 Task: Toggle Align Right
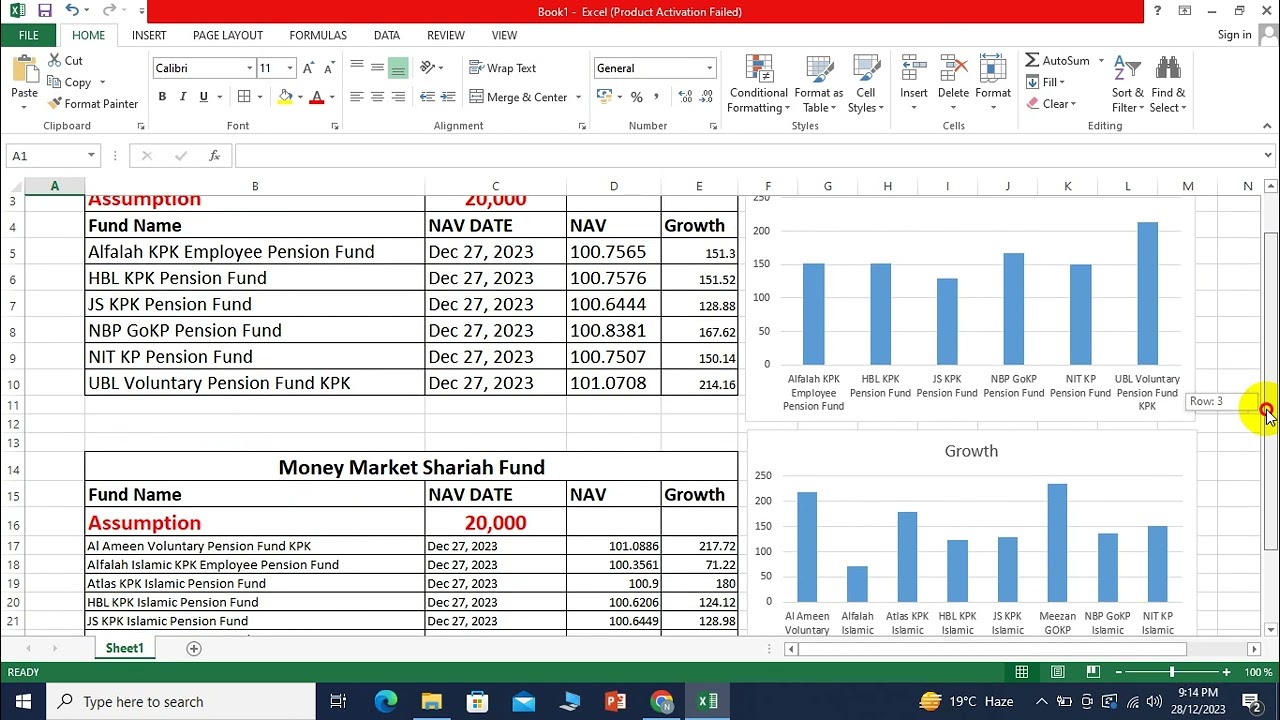(398, 97)
